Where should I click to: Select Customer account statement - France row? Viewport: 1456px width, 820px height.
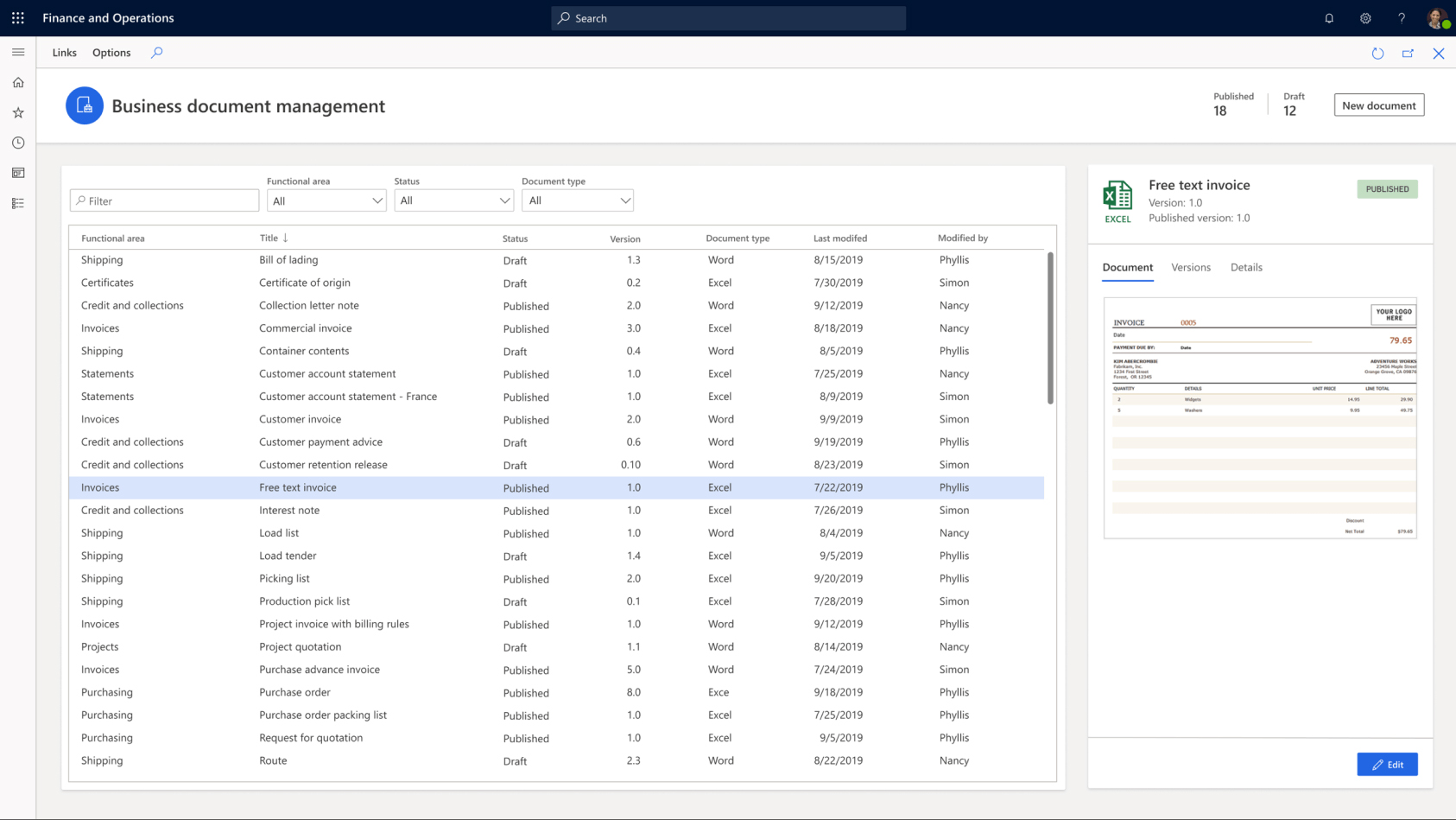[556, 397]
